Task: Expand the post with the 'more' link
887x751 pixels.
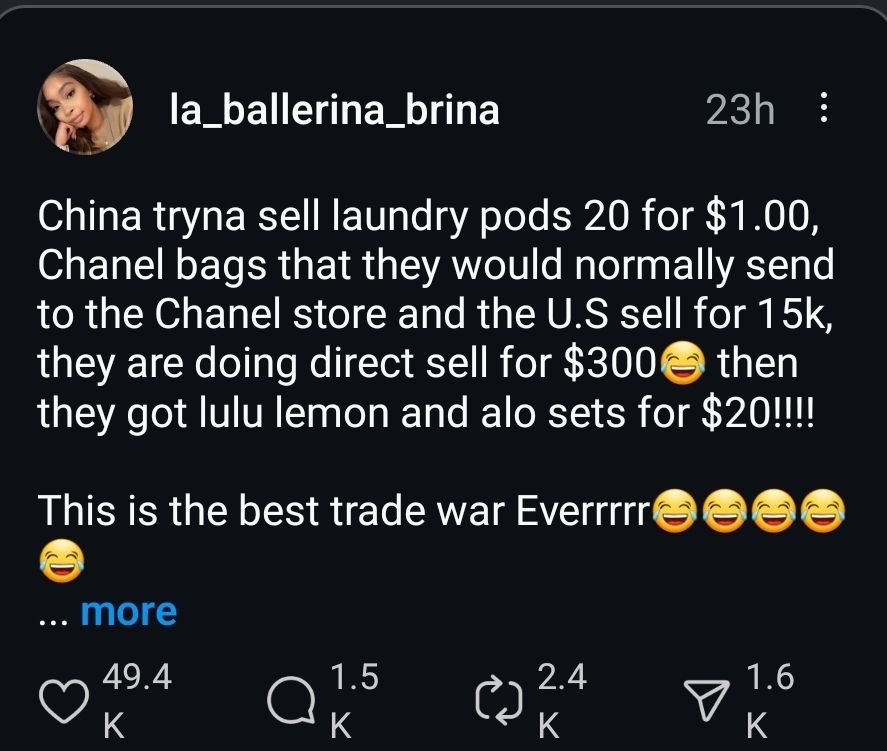Action: coord(128,611)
